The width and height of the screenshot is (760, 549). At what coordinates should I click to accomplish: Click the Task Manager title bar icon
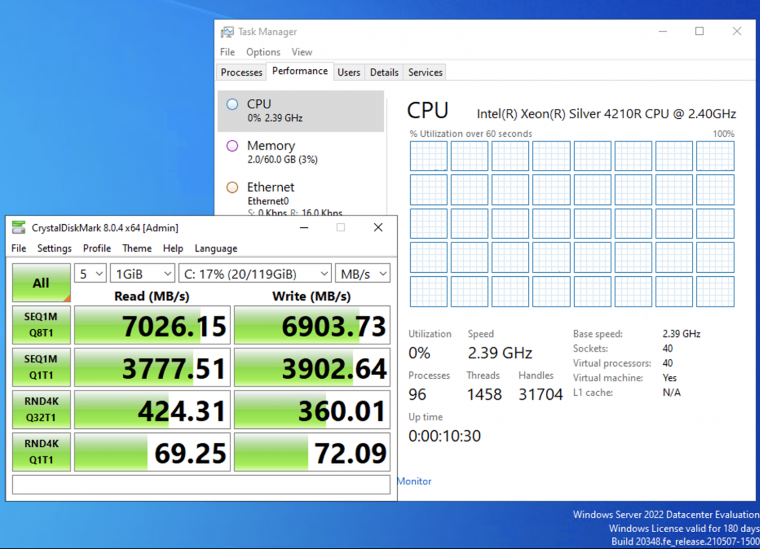[227, 32]
